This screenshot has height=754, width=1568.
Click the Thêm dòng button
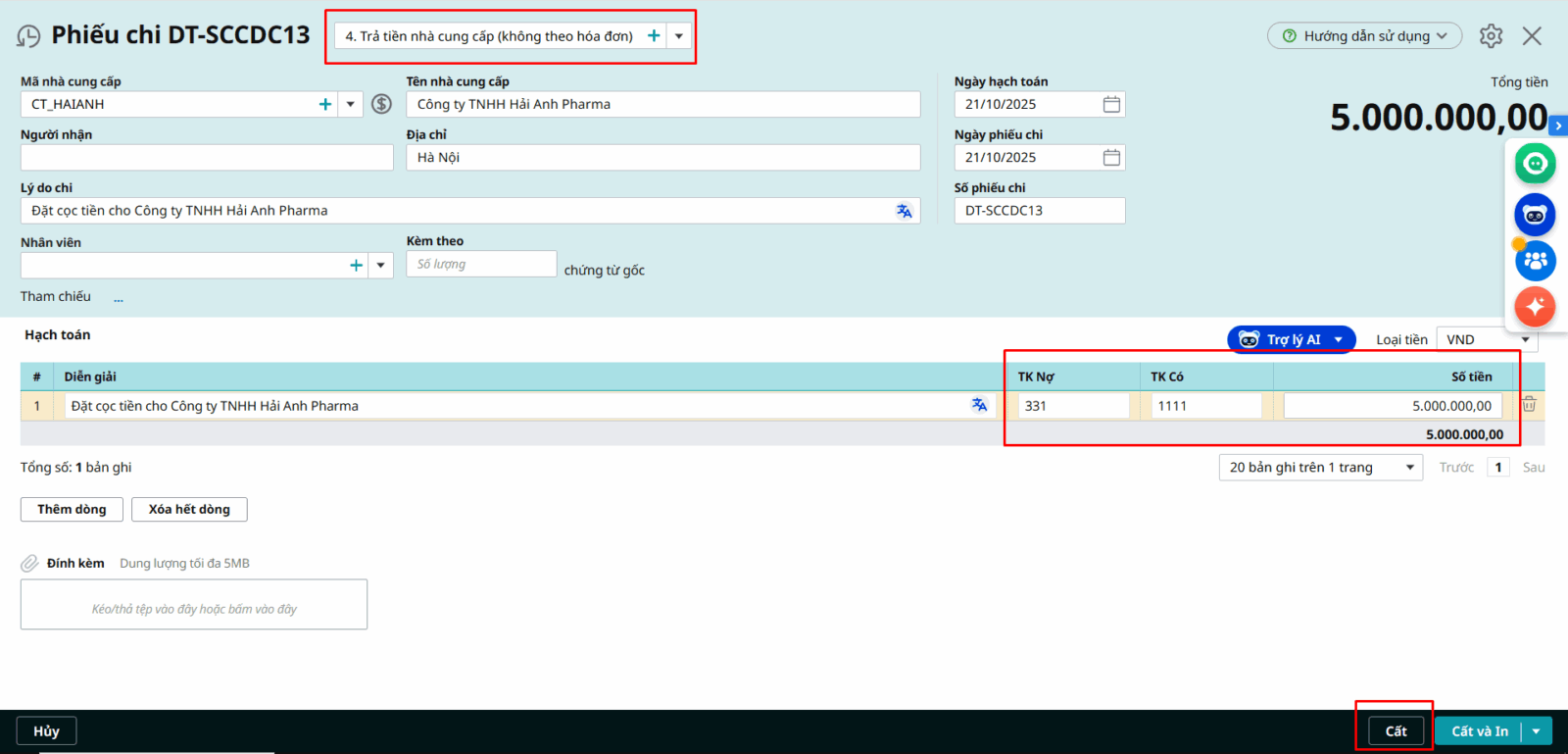(72, 509)
